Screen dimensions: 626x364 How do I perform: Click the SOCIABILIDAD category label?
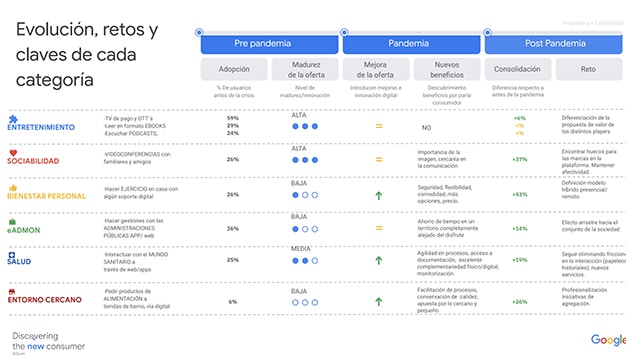pos(33,161)
